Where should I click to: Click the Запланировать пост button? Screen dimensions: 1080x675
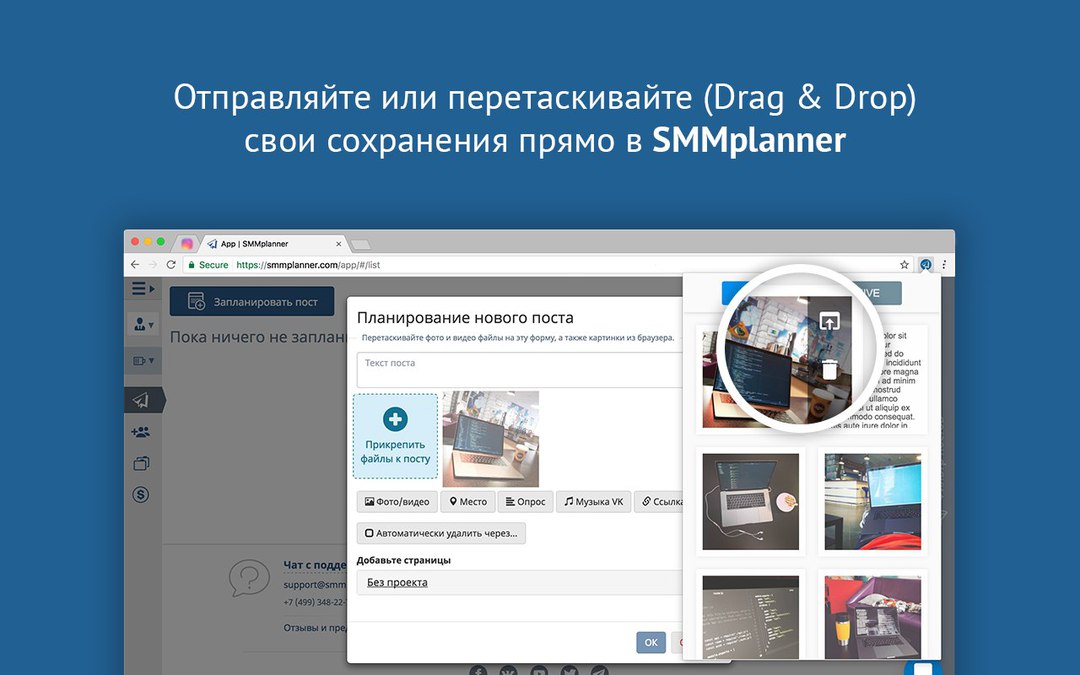coord(252,302)
